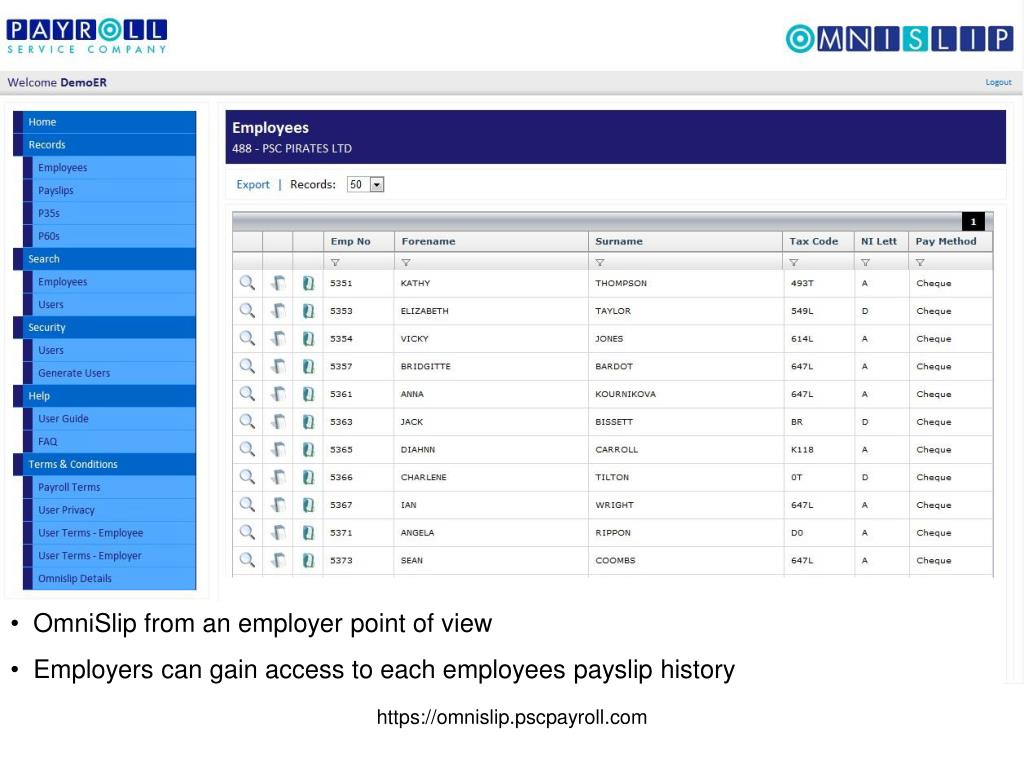
Task: Click the Export link
Action: point(253,185)
